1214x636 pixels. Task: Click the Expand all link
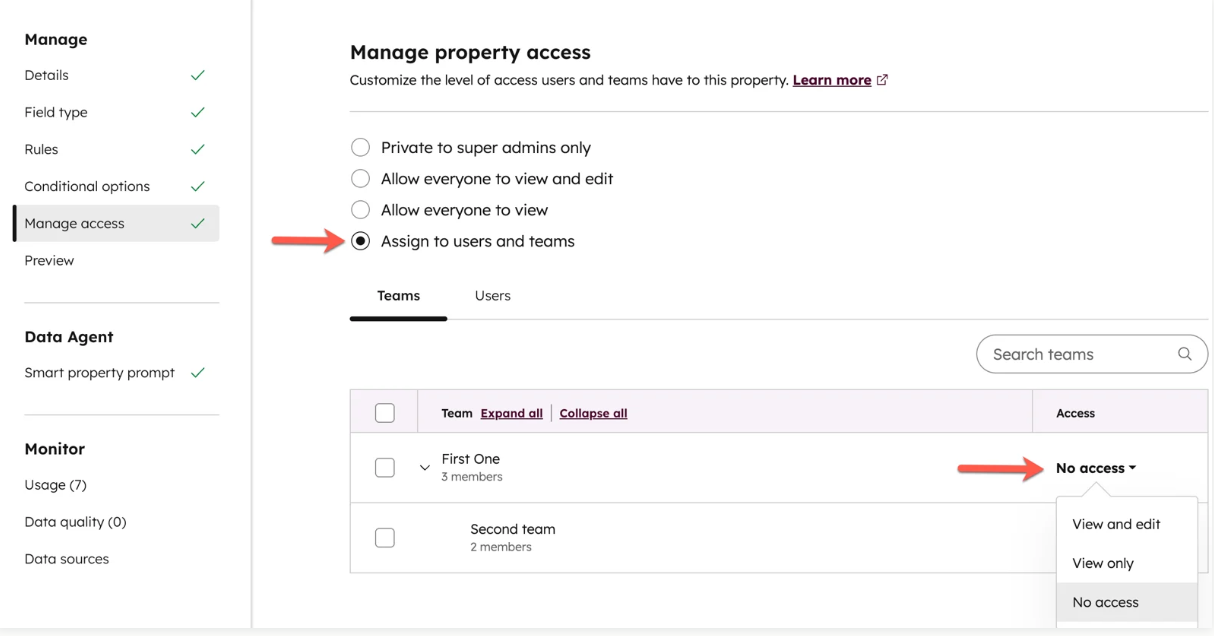click(511, 413)
